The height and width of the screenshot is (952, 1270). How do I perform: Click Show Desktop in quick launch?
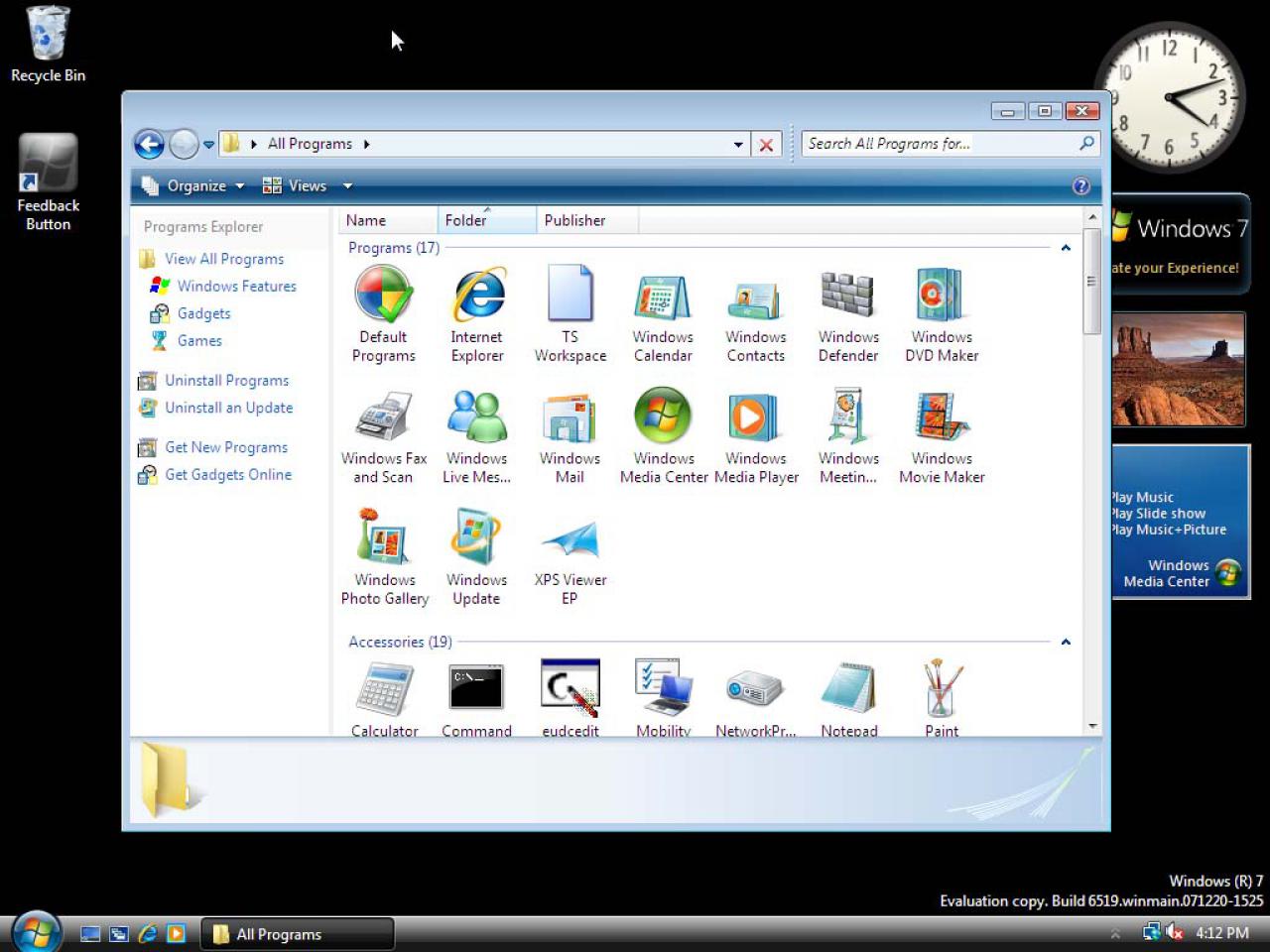(x=90, y=933)
